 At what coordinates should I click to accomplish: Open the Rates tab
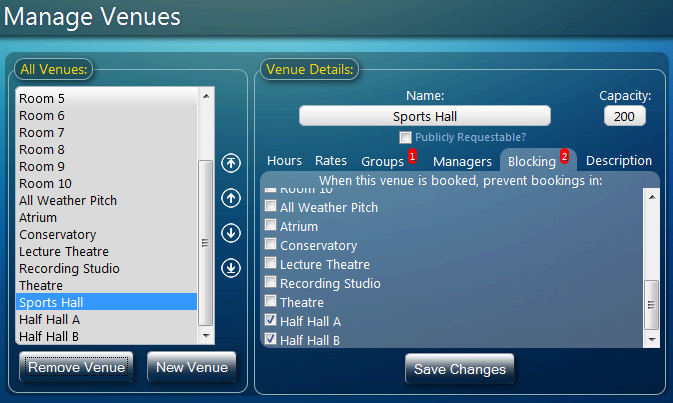click(x=330, y=161)
